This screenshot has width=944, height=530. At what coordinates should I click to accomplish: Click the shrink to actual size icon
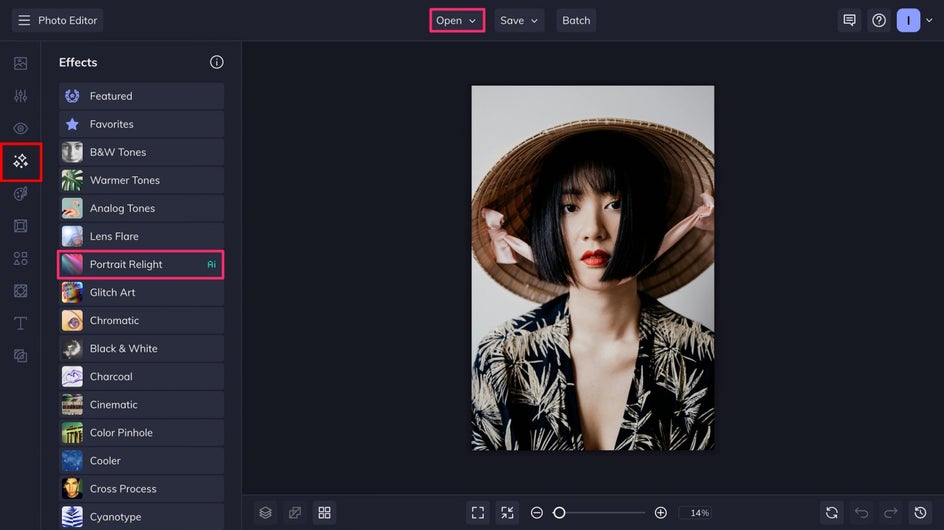508,513
